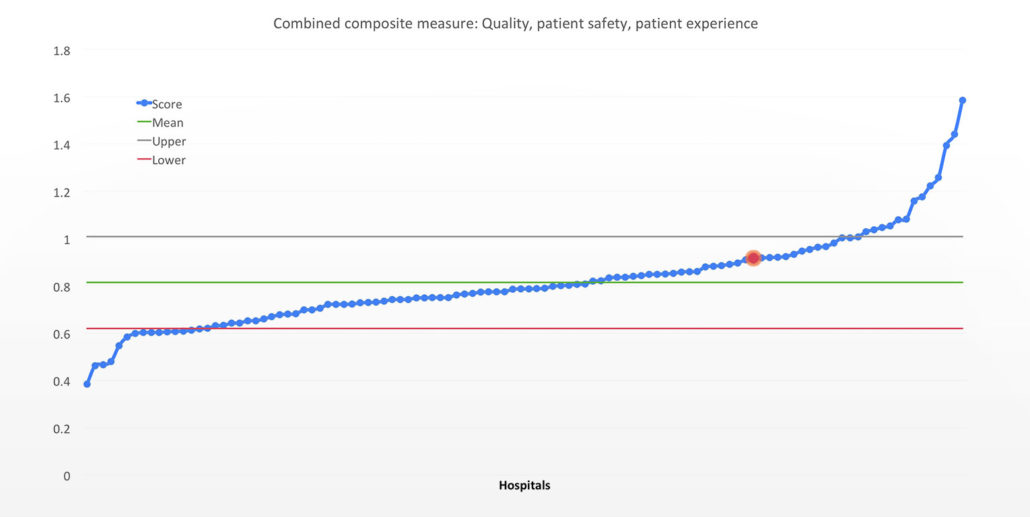Select the Upper legend entry
This screenshot has height=517, width=1030.
162,141
